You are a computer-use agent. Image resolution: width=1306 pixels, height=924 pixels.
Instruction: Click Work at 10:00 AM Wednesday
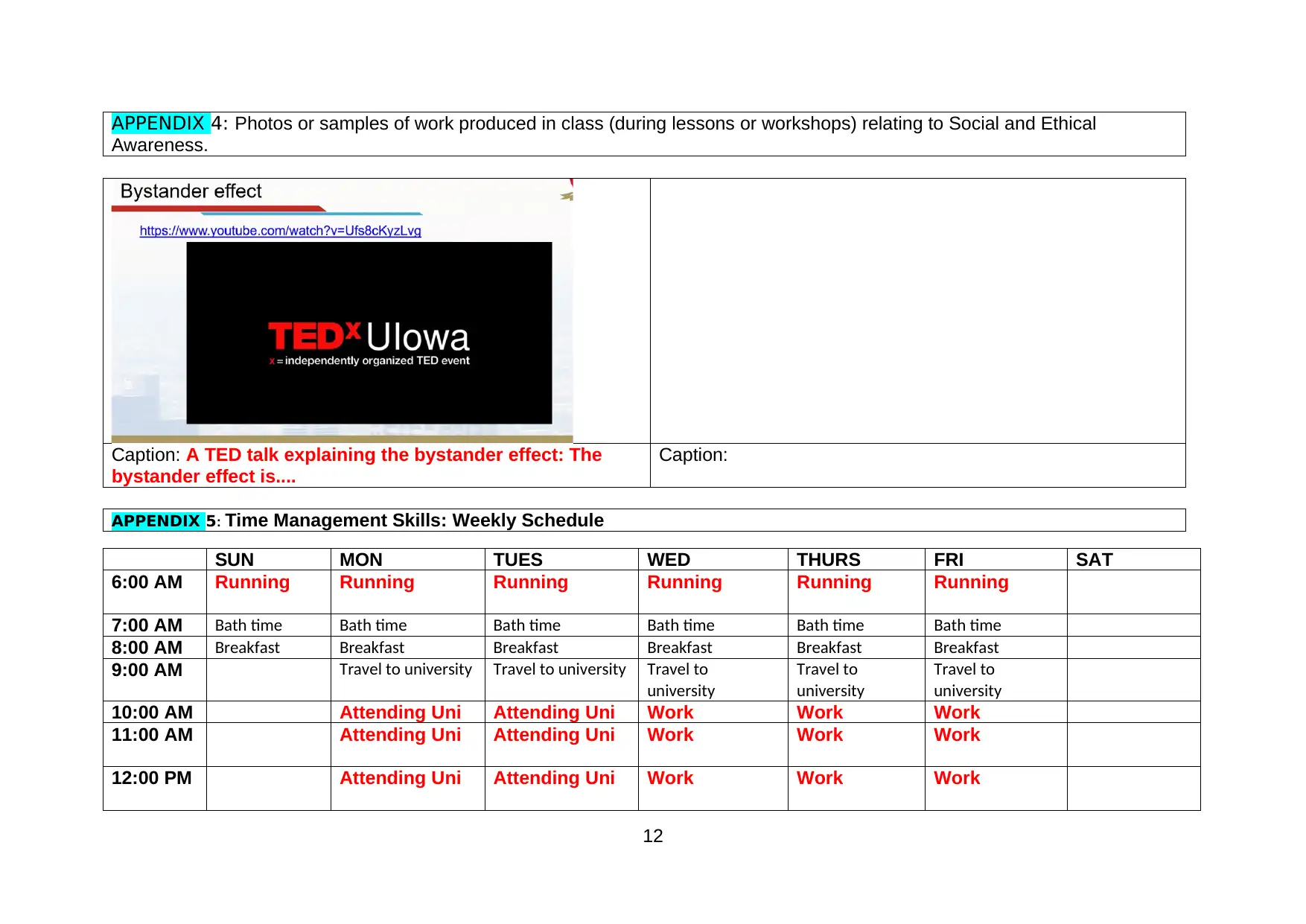pos(670,713)
